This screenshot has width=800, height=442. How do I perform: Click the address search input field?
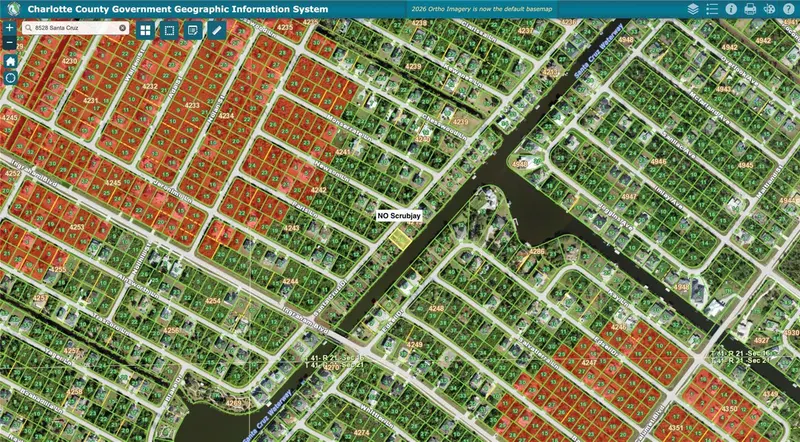[76, 28]
